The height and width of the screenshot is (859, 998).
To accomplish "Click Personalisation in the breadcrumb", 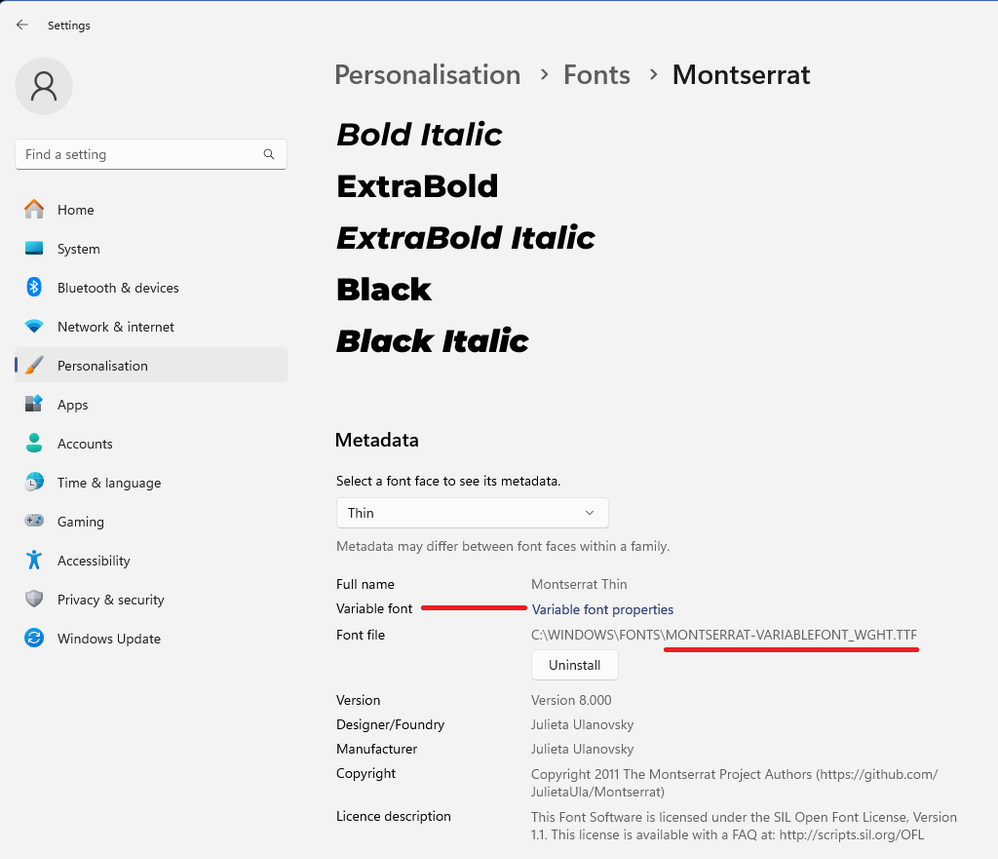I will point(427,75).
